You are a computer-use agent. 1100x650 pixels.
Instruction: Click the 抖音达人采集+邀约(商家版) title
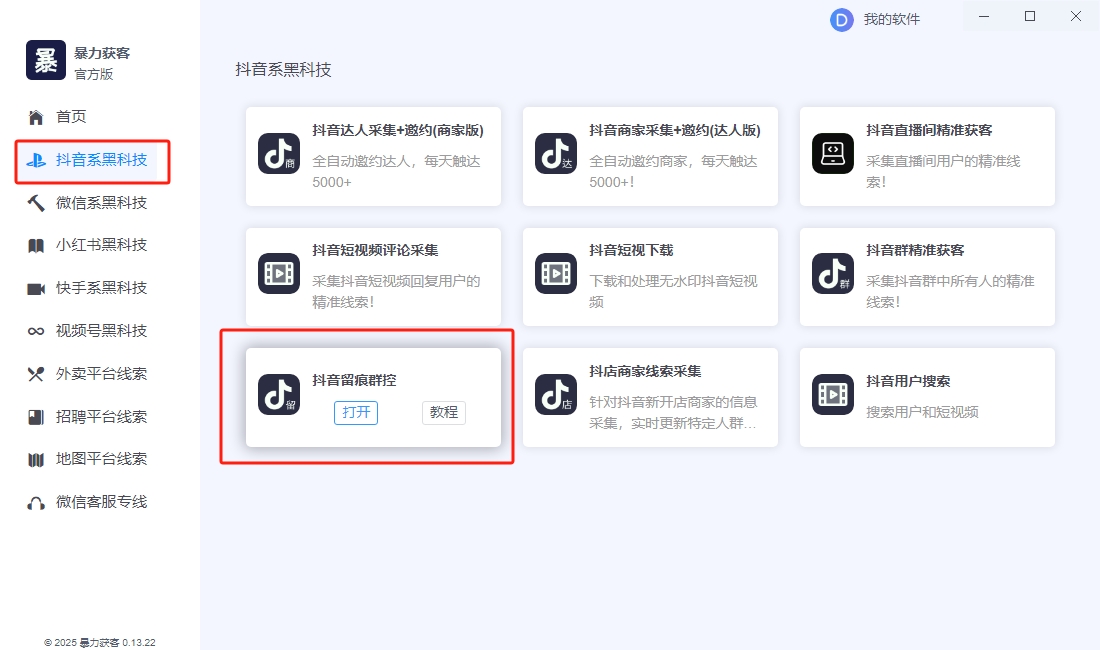click(398, 130)
